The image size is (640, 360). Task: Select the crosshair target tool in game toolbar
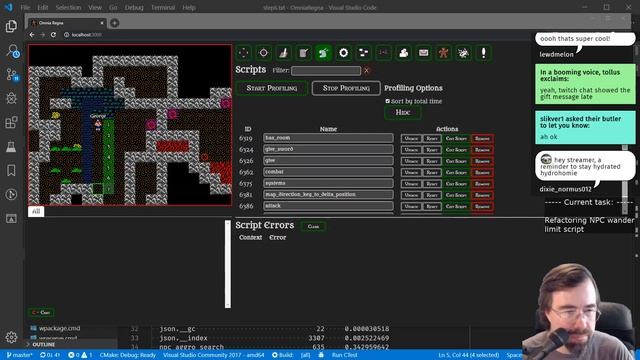point(263,53)
